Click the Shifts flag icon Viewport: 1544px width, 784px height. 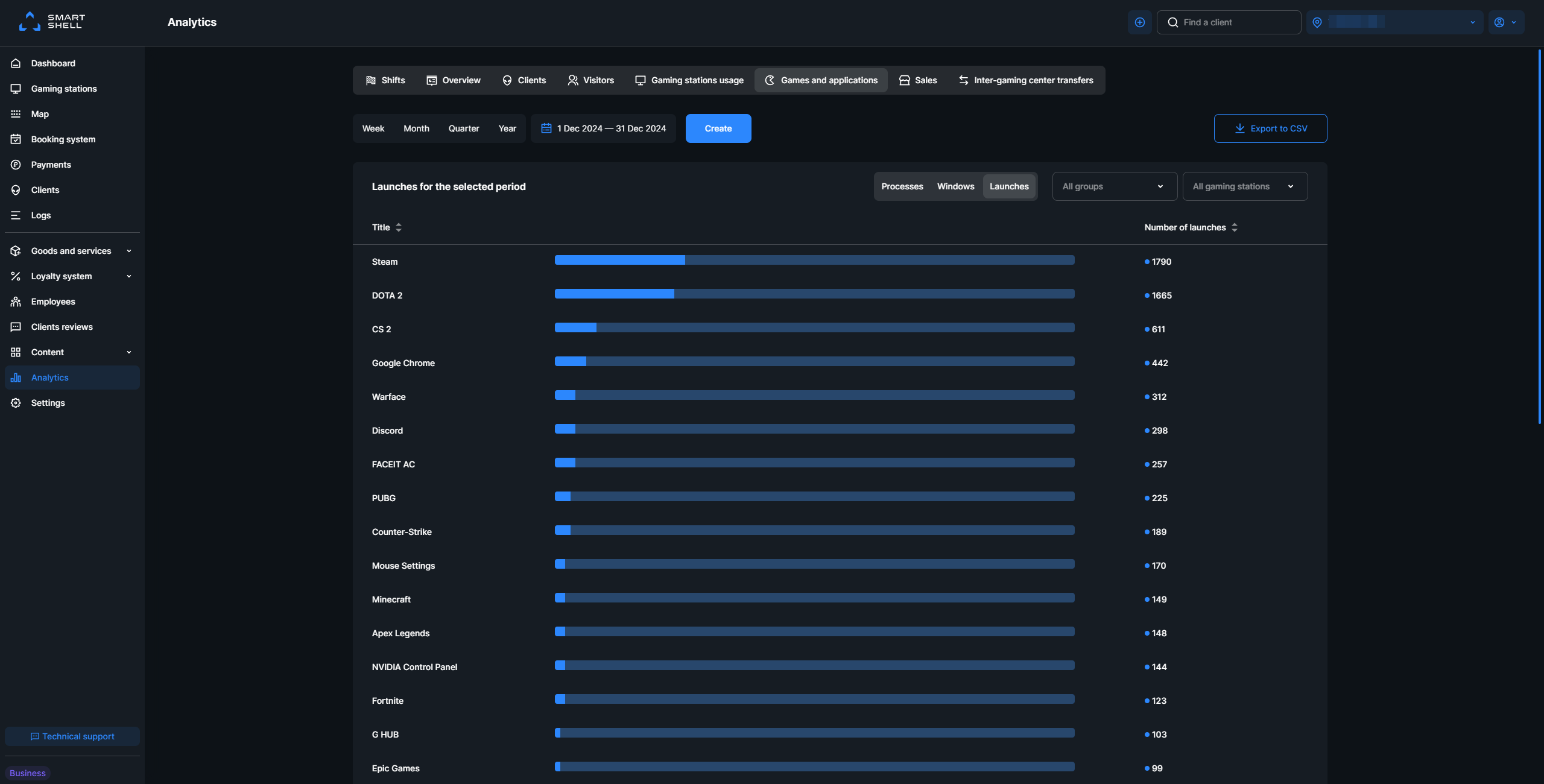click(x=370, y=80)
